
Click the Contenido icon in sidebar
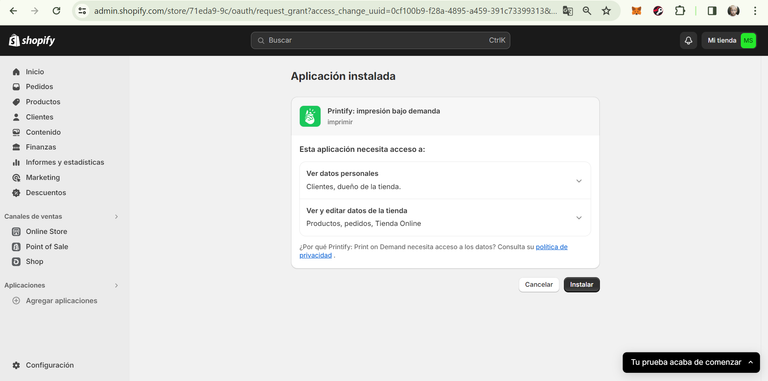16,132
